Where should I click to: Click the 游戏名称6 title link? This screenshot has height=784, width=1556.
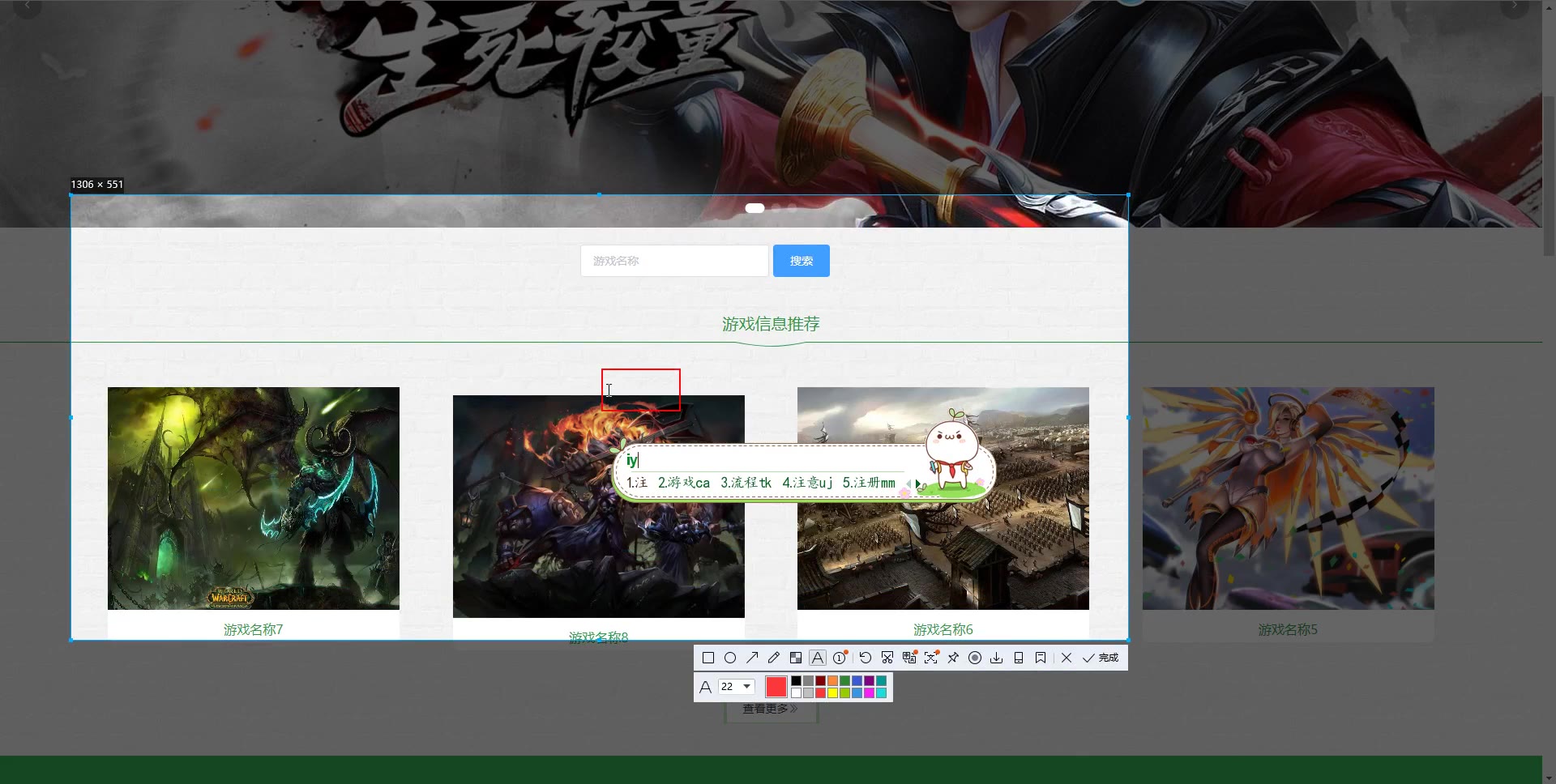click(x=943, y=629)
